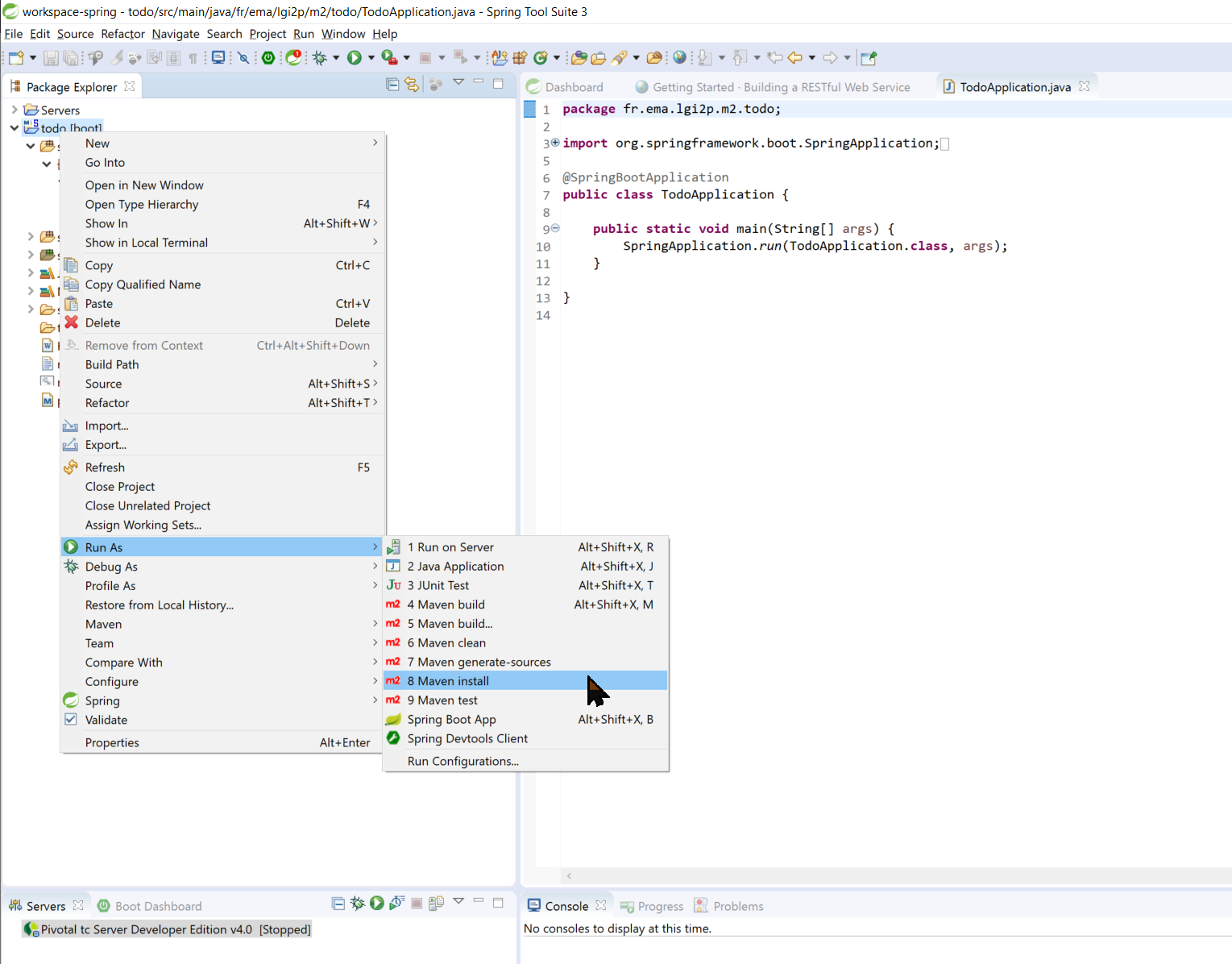Screen dimensions: 1232x964
Task: Select 3 JUnit Test entry
Action: click(525, 586)
